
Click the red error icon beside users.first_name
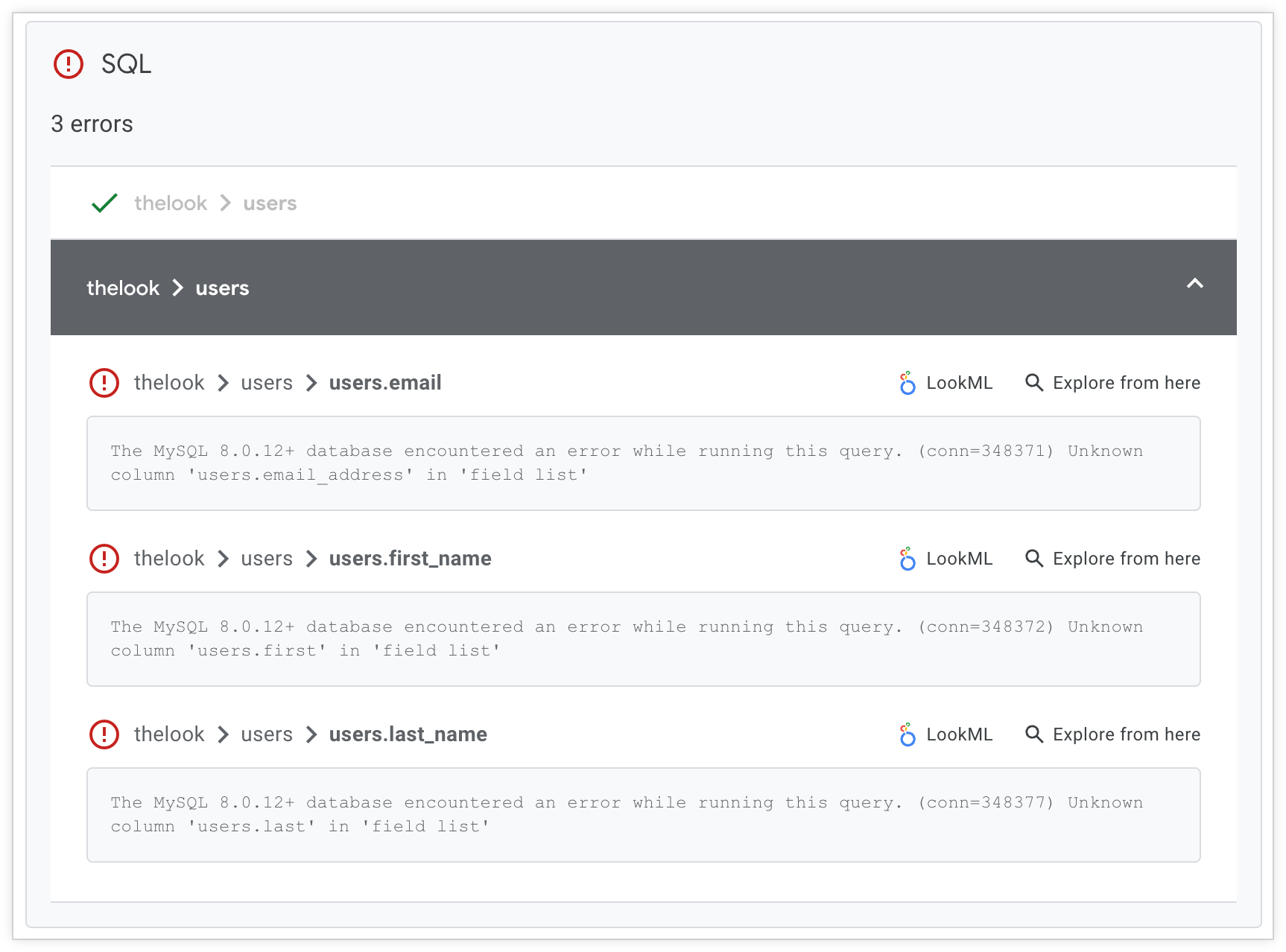pyautogui.click(x=104, y=559)
